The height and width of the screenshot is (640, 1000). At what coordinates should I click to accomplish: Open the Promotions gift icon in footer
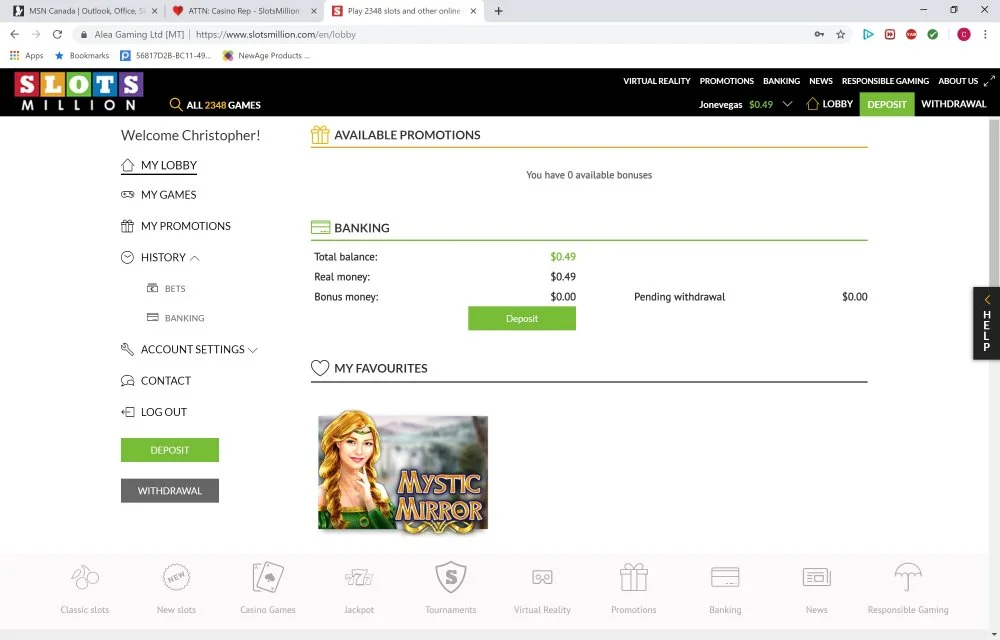[x=634, y=577]
